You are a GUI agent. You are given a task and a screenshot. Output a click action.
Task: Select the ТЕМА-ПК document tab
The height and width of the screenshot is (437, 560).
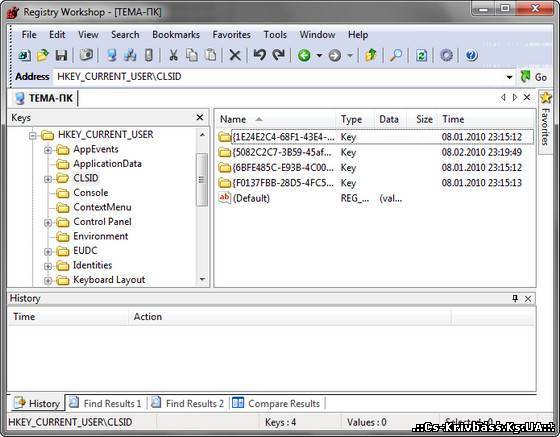coord(44,98)
